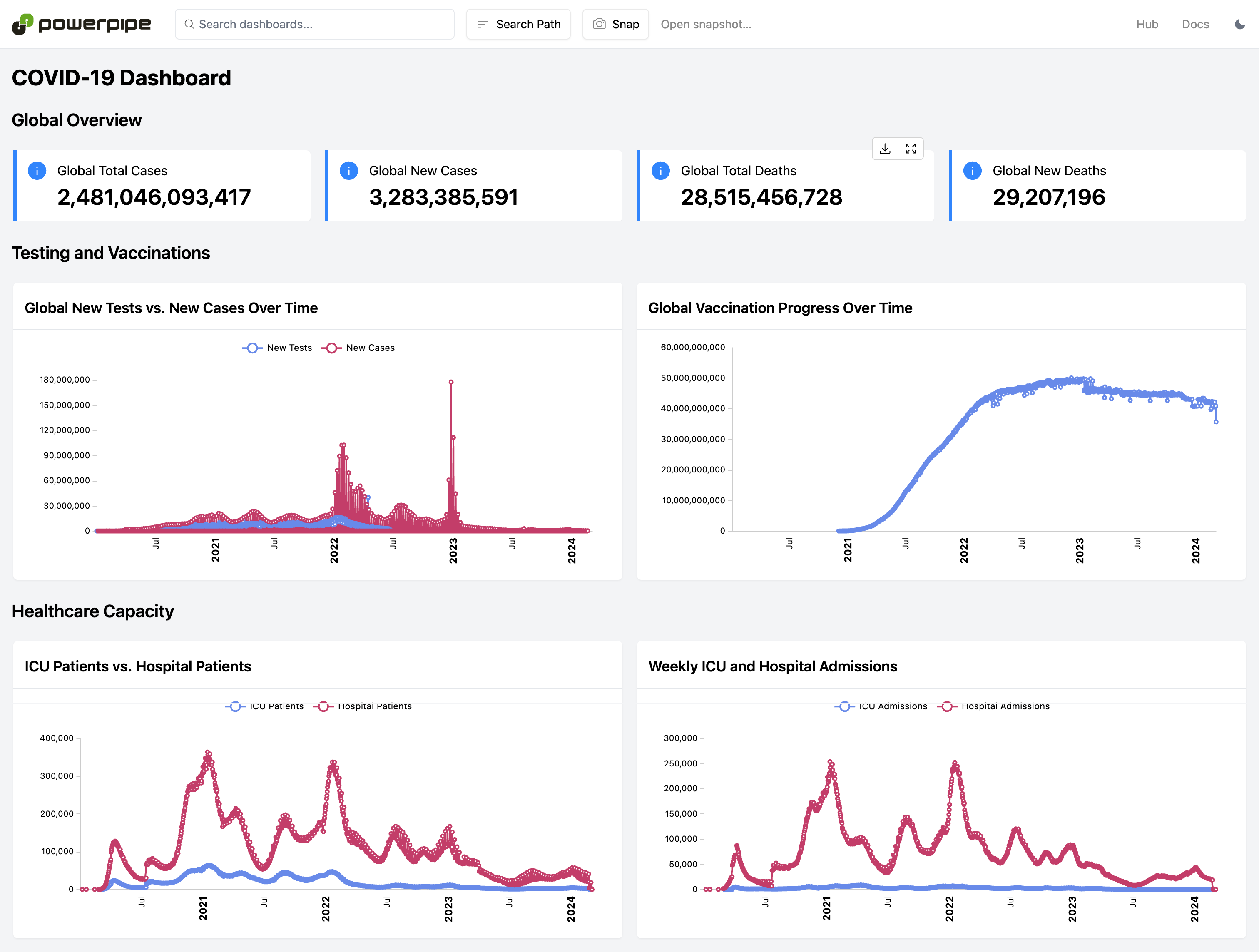The width and height of the screenshot is (1259, 952).
Task: Click the Global Total Deaths info icon
Action: click(660, 171)
